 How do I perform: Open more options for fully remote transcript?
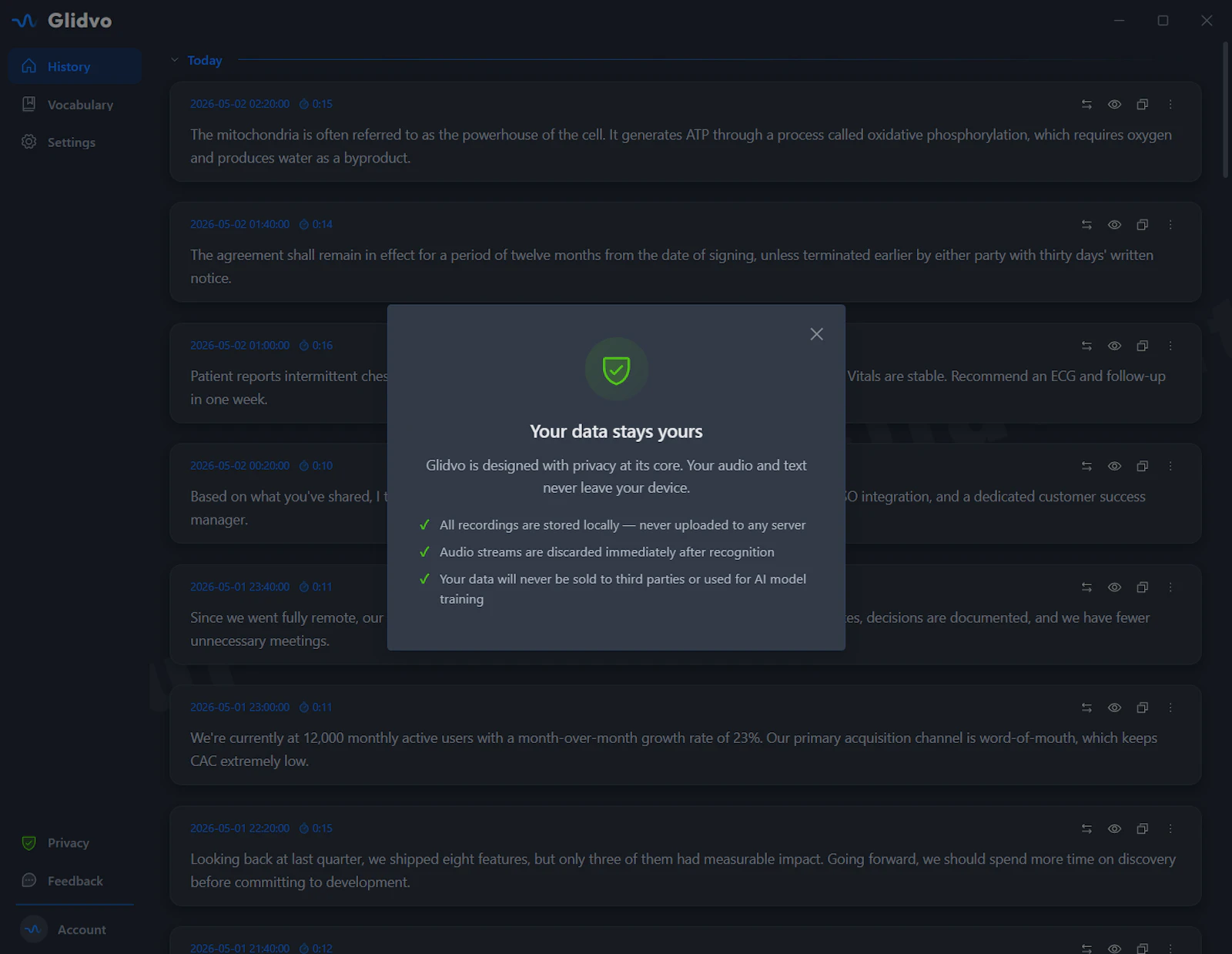click(1170, 587)
